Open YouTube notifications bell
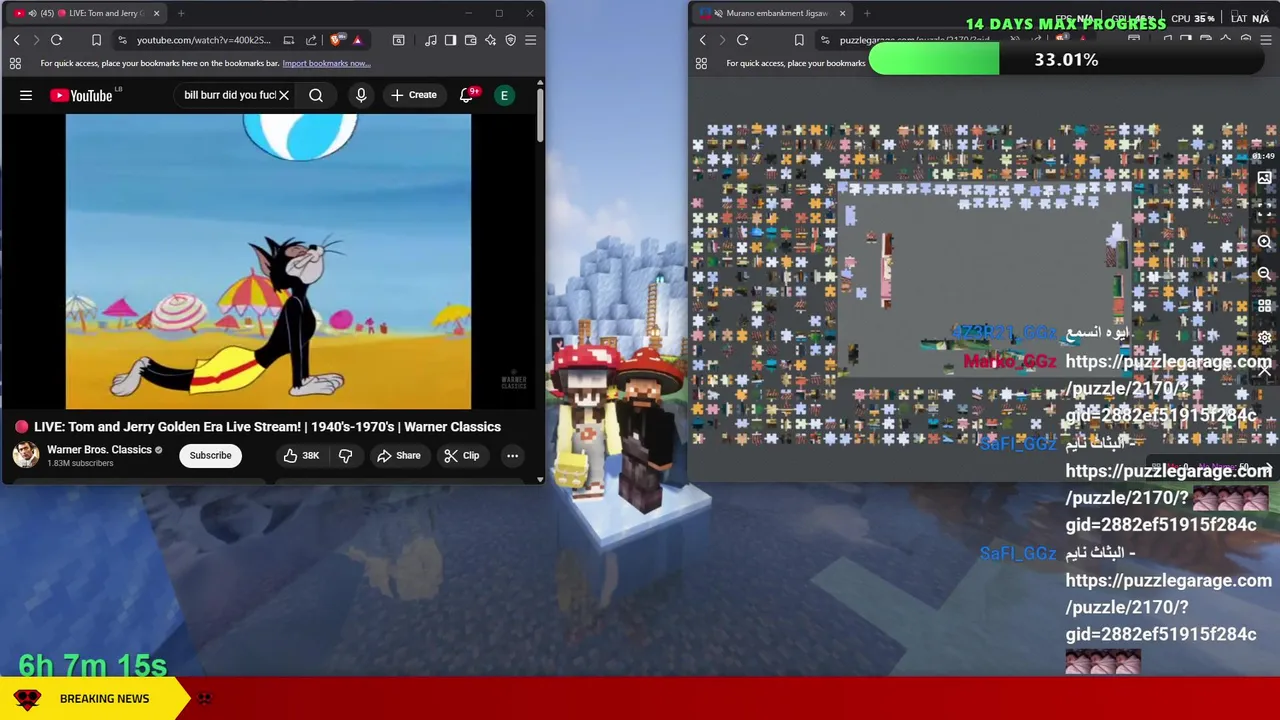Viewport: 1280px width, 720px height. tap(466, 95)
